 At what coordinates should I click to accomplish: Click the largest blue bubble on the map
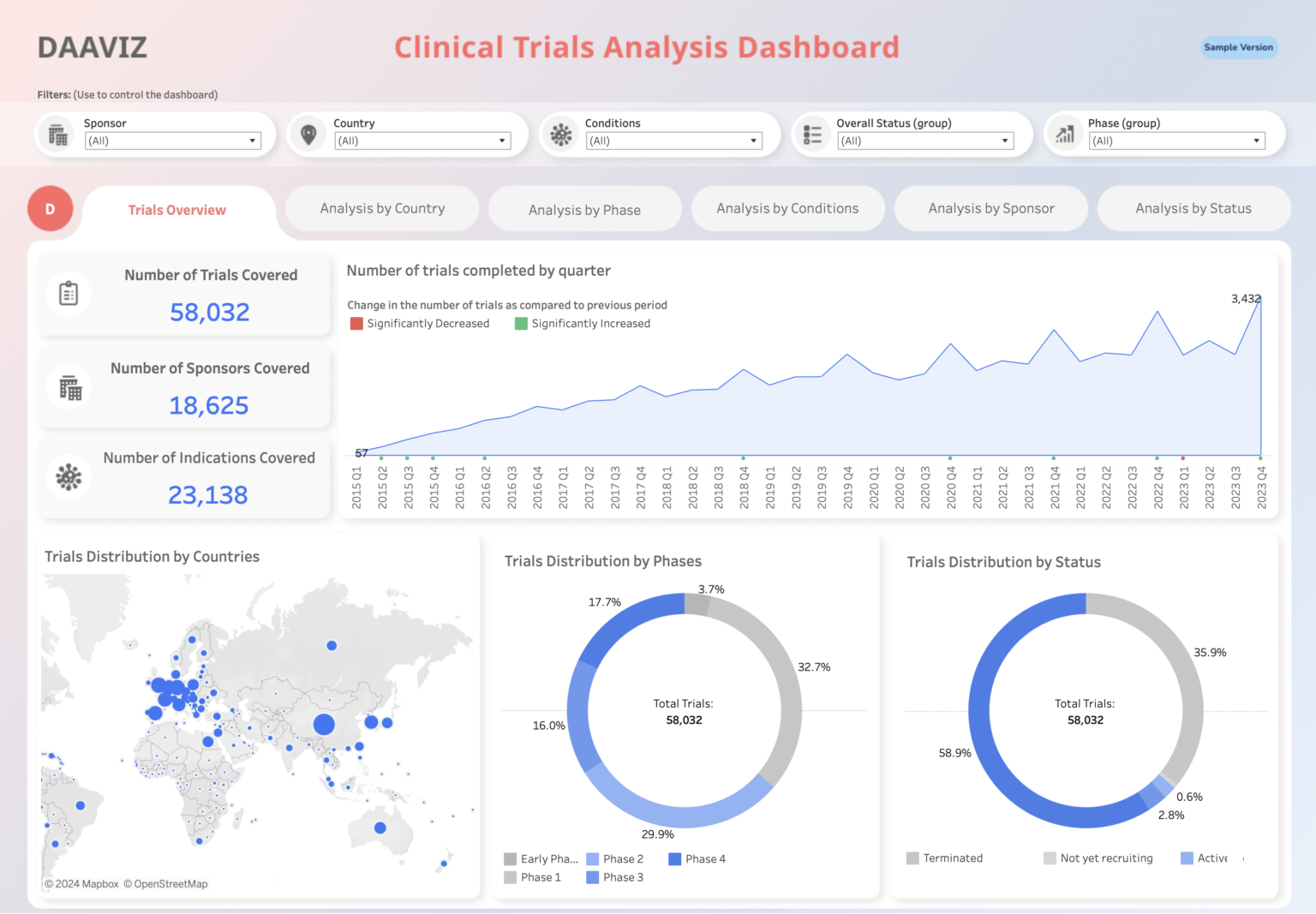(323, 724)
